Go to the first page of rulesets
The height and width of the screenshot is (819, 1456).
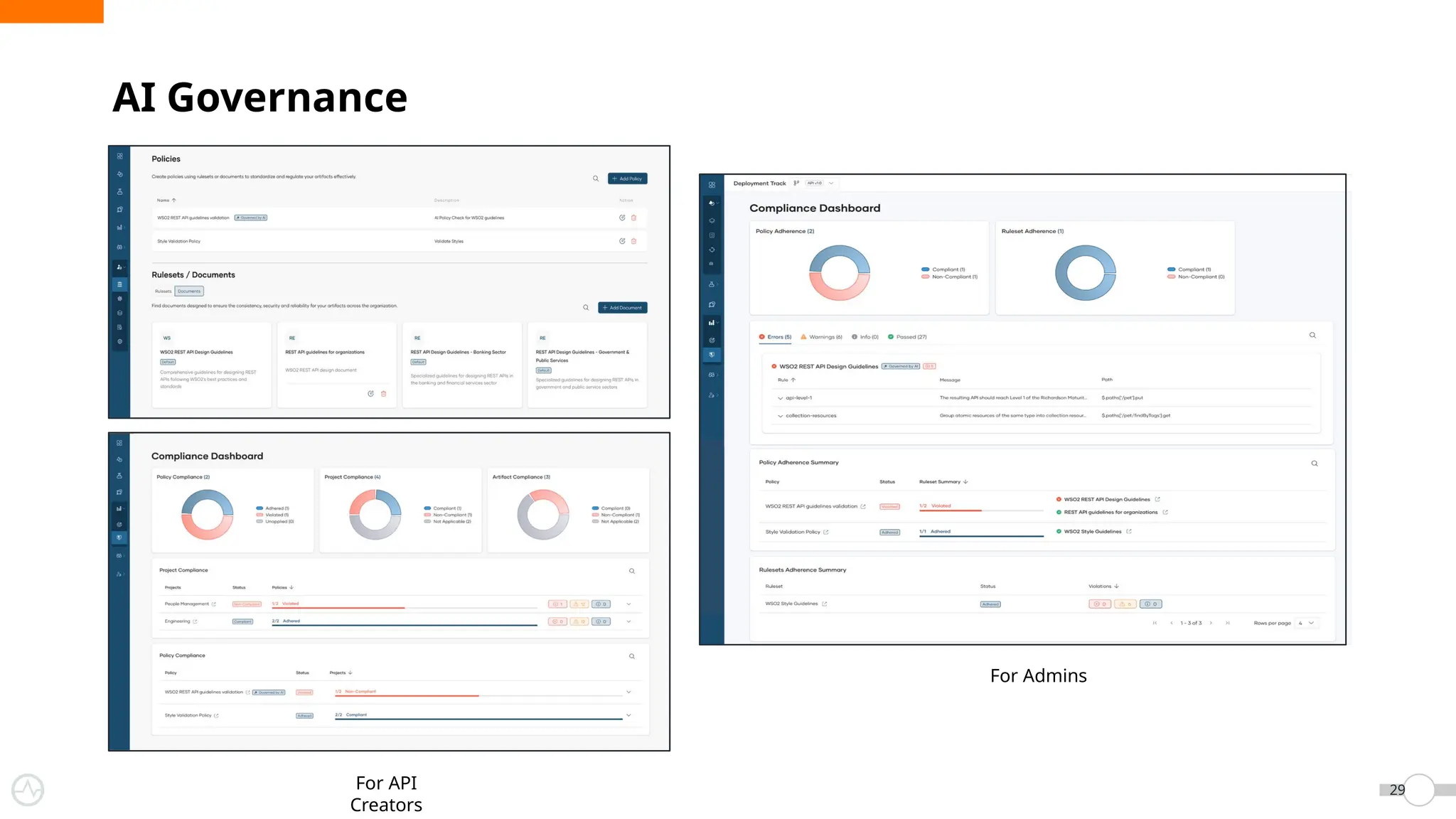(x=1155, y=623)
